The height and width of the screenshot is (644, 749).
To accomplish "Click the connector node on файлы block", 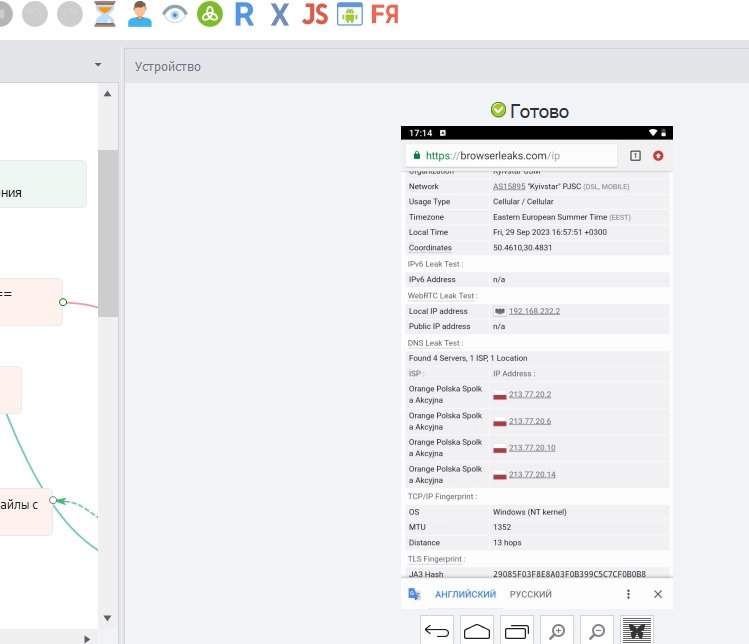I will (x=53, y=500).
